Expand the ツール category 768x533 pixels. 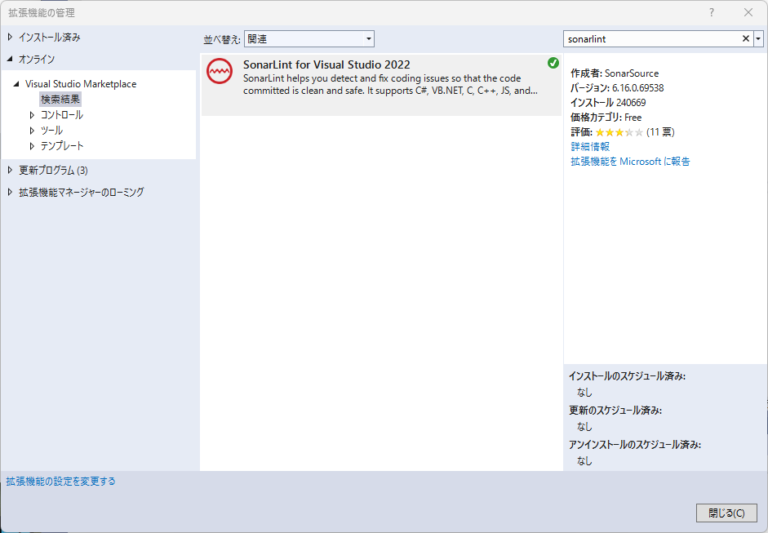click(32, 131)
